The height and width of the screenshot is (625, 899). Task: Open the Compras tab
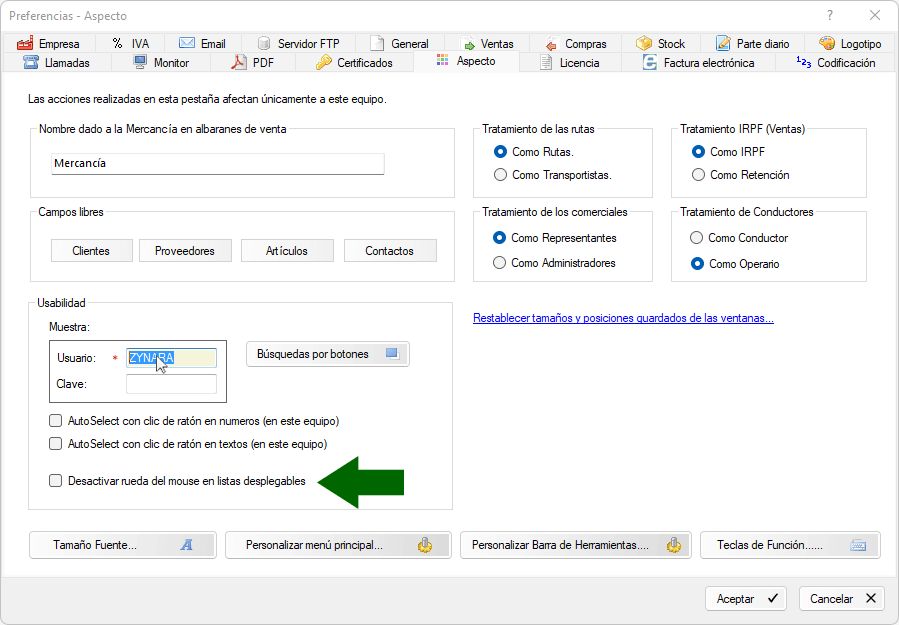coord(576,43)
